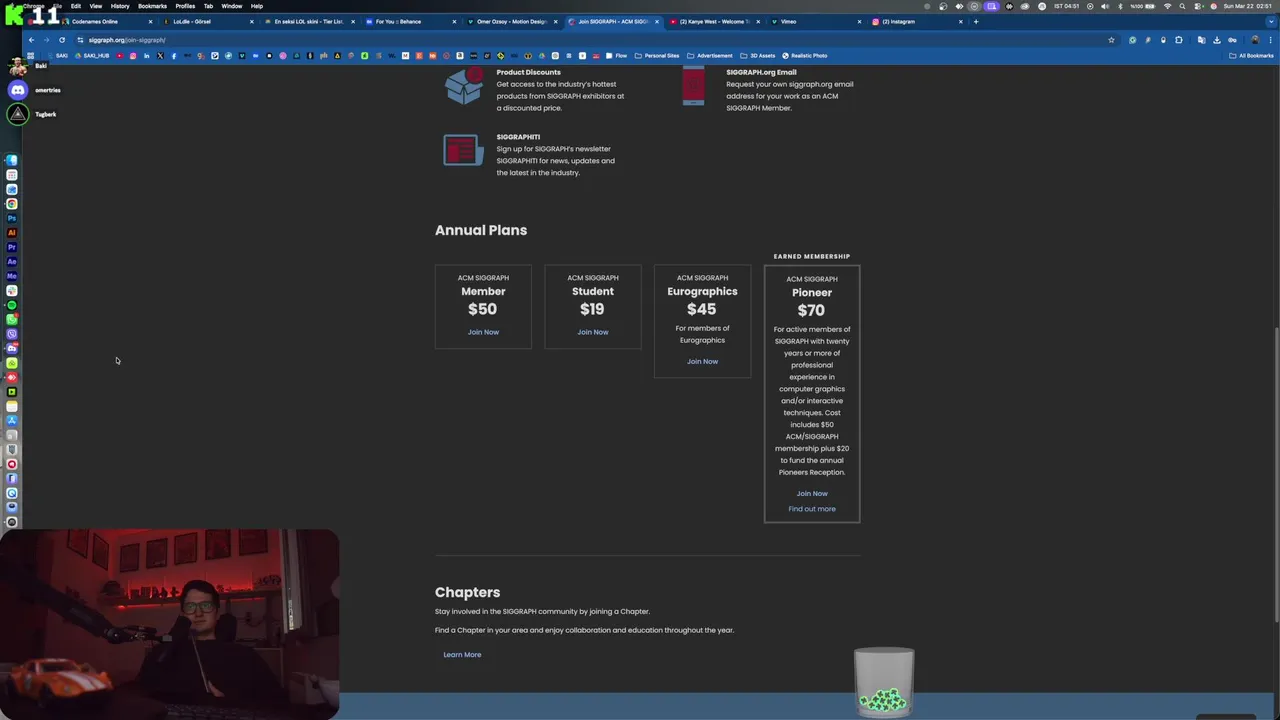Open volume control in menu bar
Viewport: 1280px width, 720px height.
click(x=1105, y=6)
